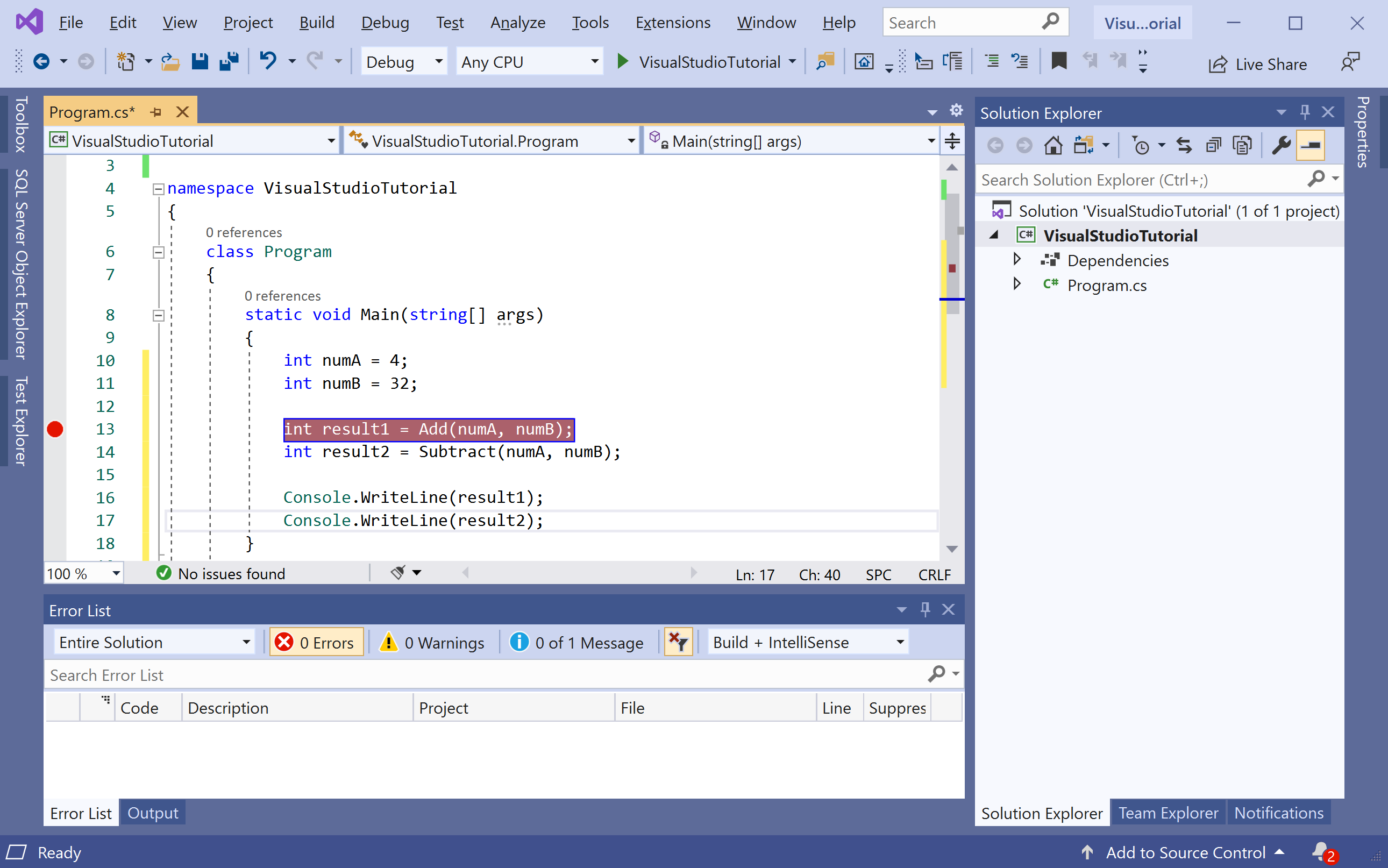
Task: Click the bookmark toggle icon
Action: click(x=1058, y=60)
